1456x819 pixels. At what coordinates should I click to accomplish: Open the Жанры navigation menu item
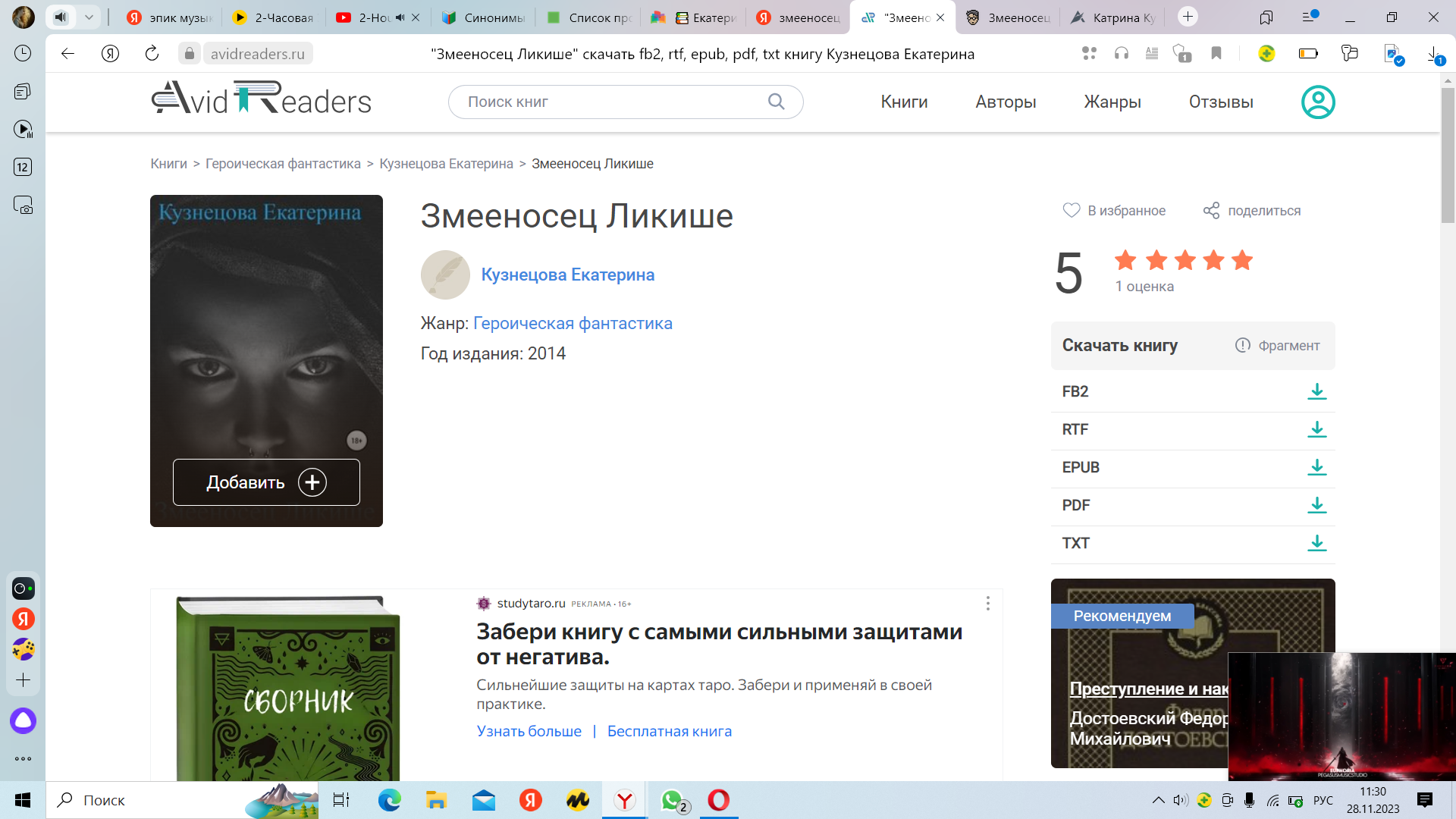1112,102
